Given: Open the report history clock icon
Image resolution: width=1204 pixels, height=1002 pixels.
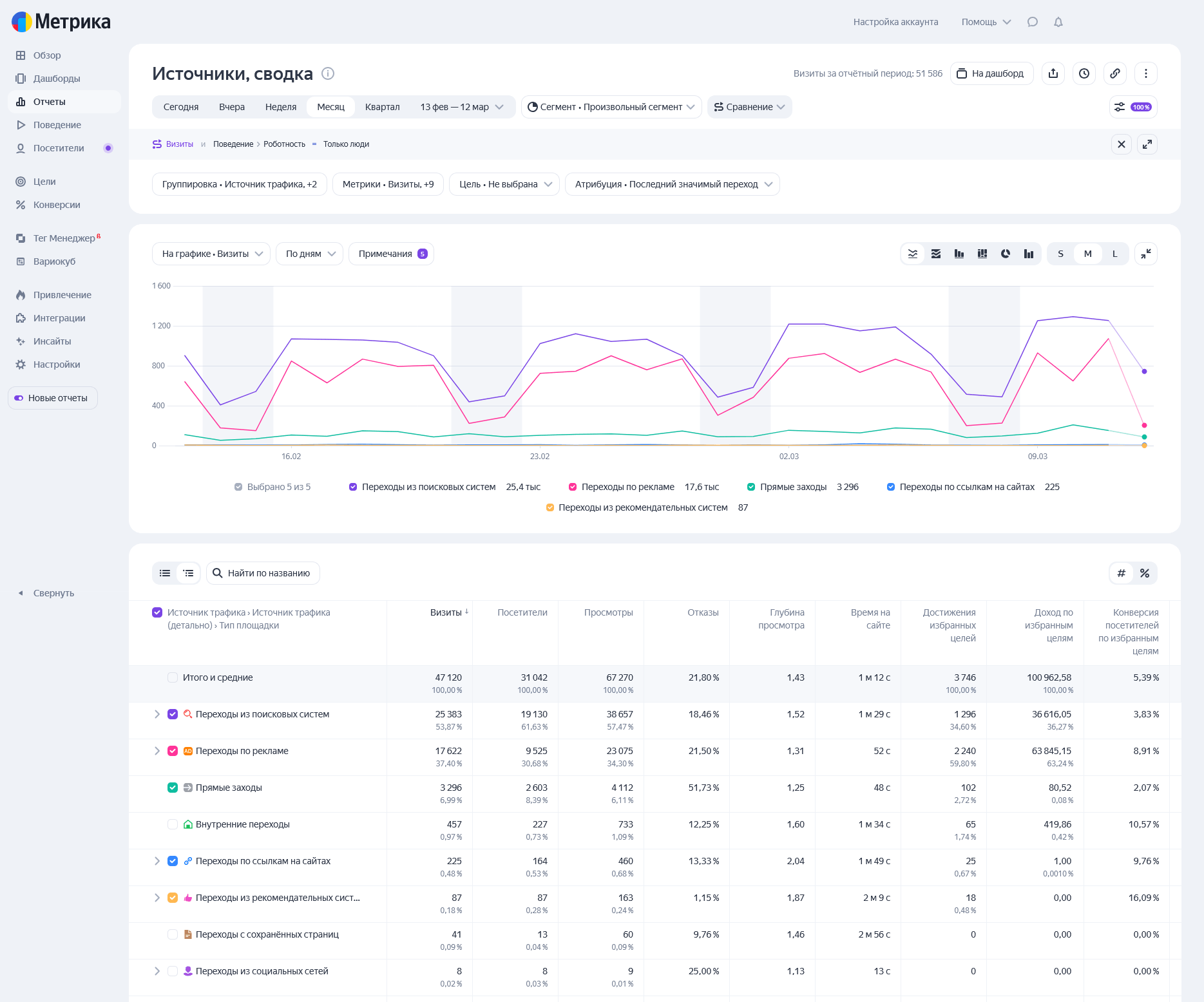Looking at the screenshot, I should (1084, 73).
